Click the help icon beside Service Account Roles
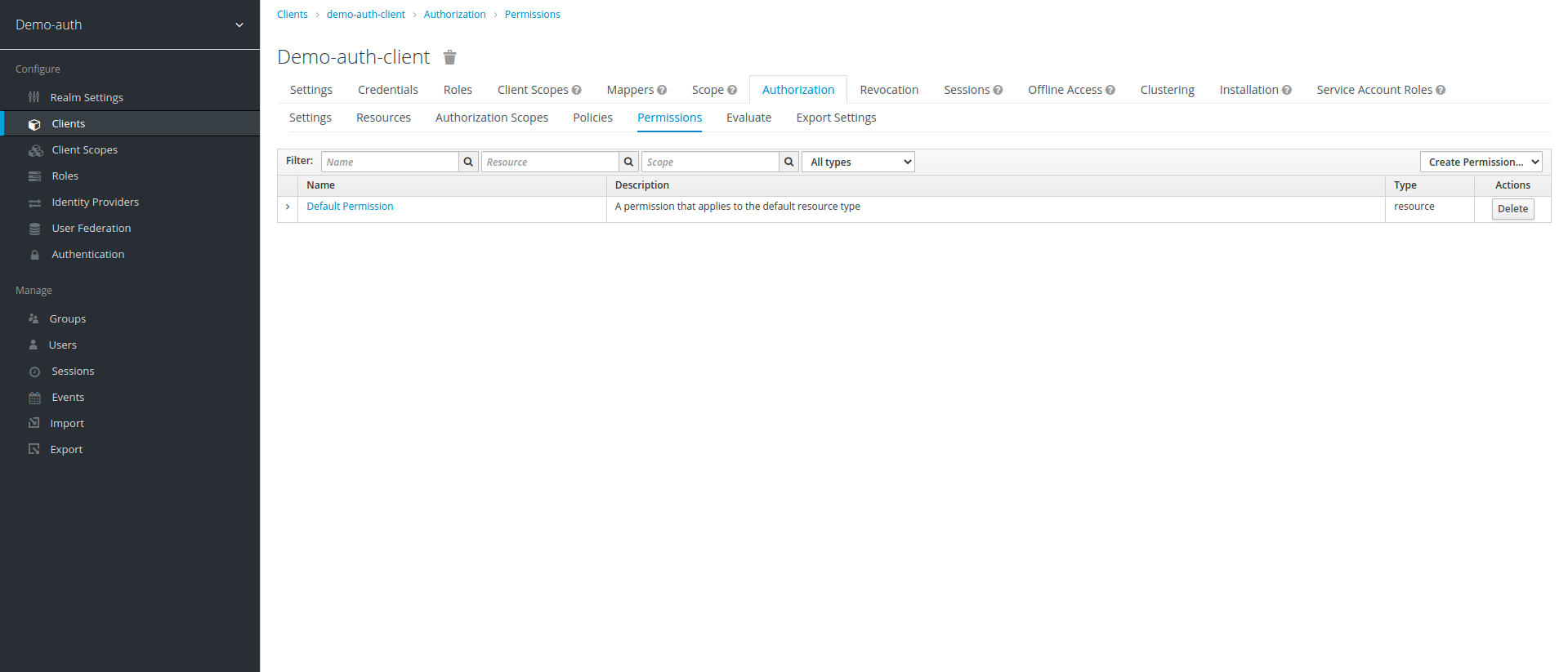 coord(1441,91)
